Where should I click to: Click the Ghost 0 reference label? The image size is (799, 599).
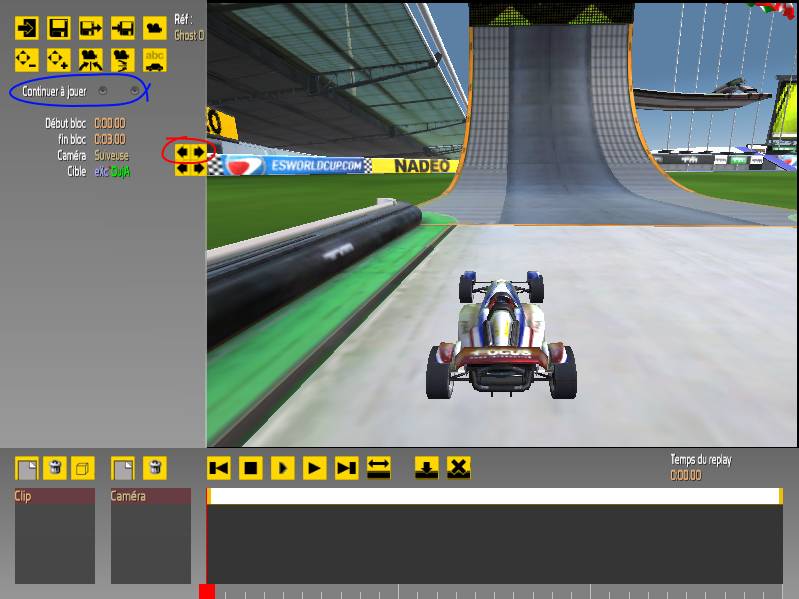tap(189, 35)
